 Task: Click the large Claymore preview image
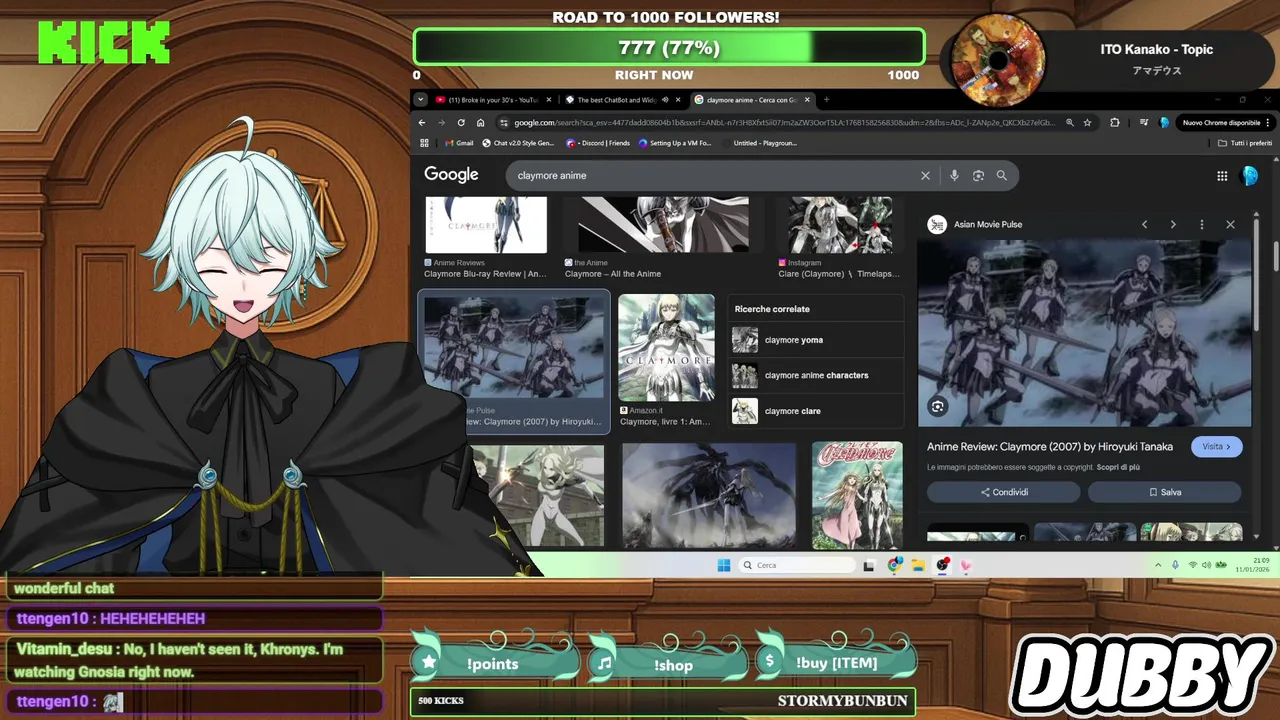(1084, 333)
